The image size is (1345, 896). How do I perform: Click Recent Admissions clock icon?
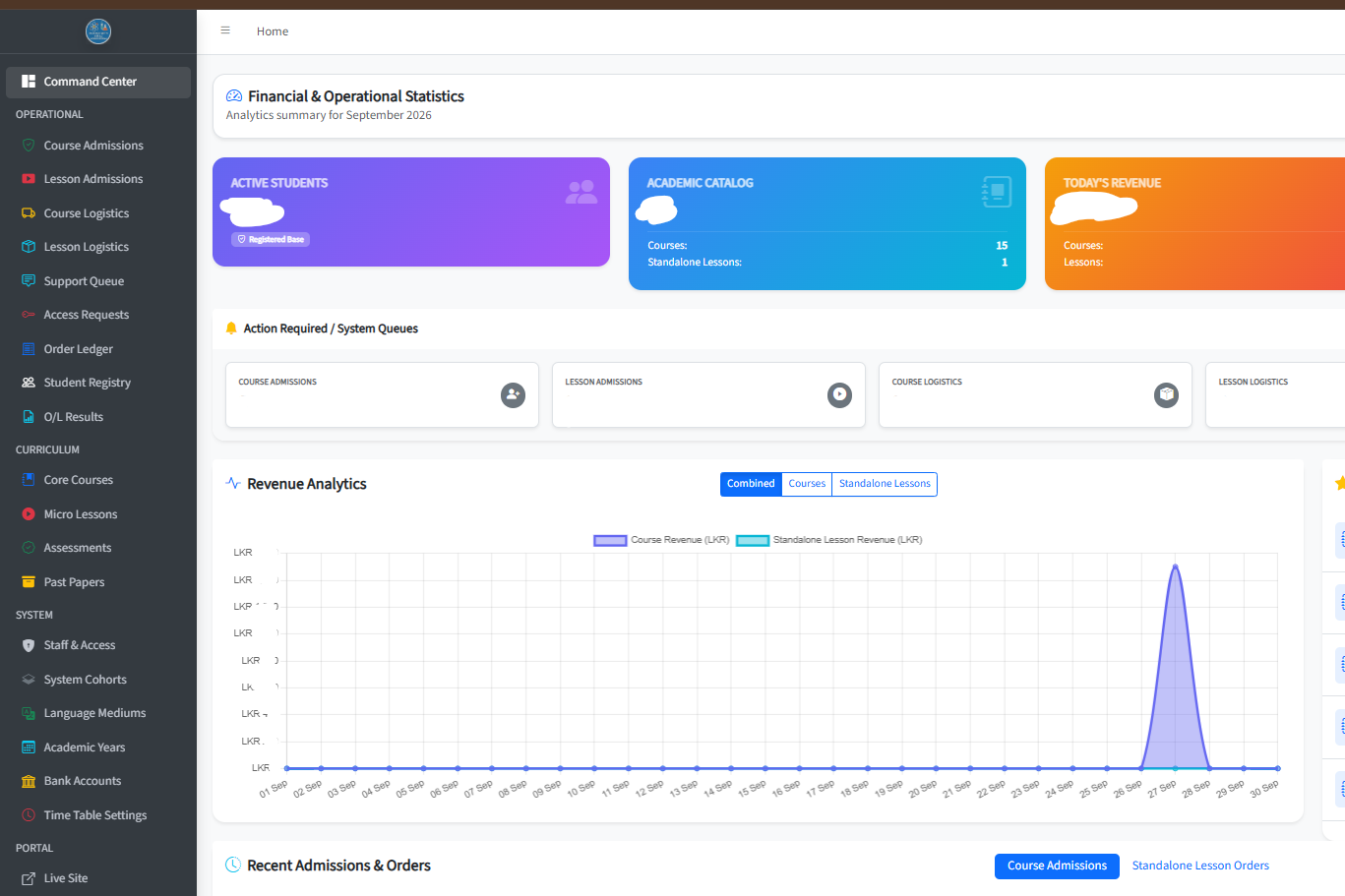[233, 866]
